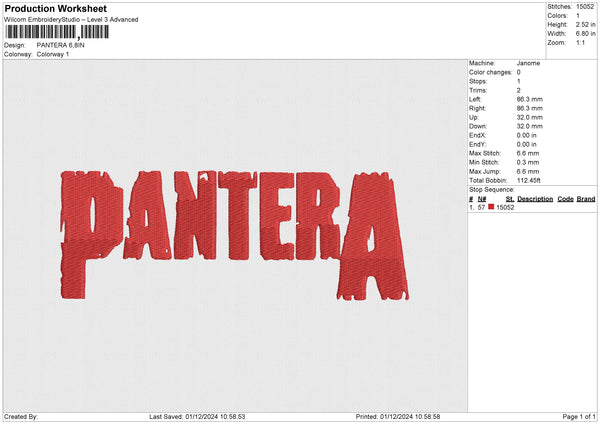The height and width of the screenshot is (424, 600).
Task: Click the N# column header
Action: 482,199
